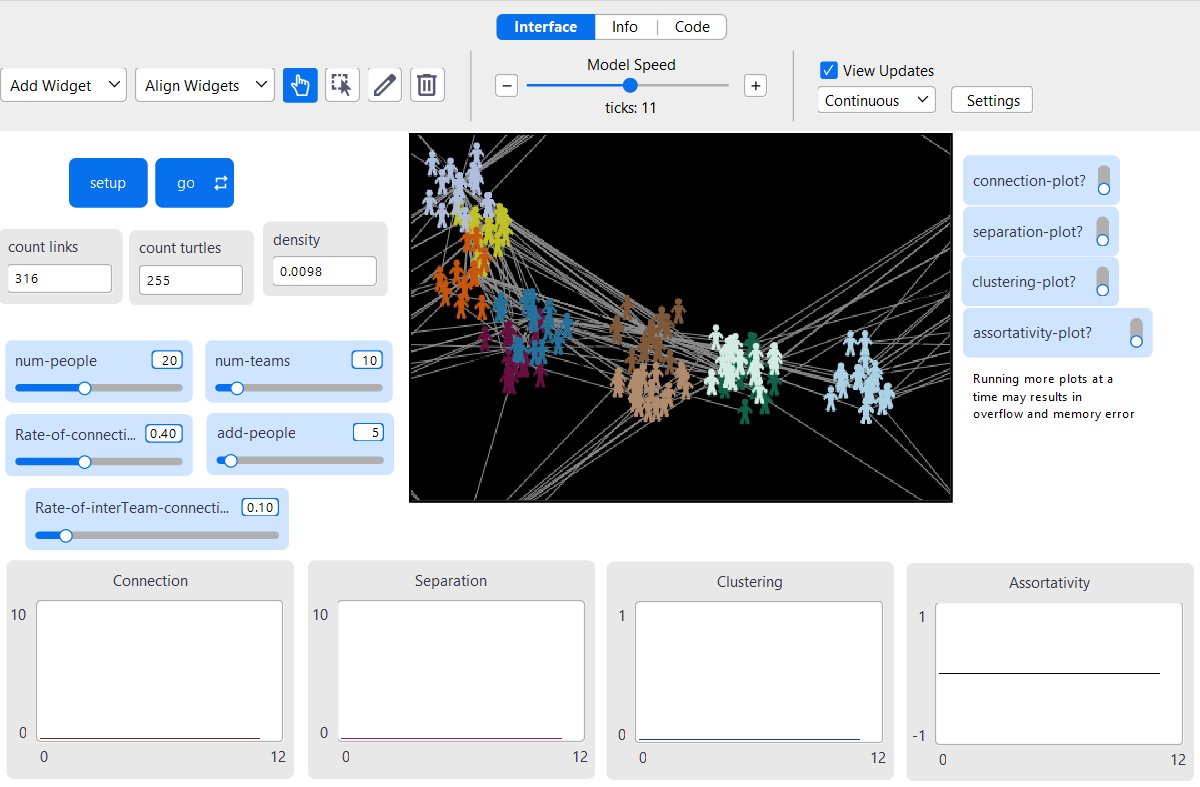Image resolution: width=1200 pixels, height=787 pixels.
Task: Click the overflow and memory error note
Action: (x=1053, y=396)
